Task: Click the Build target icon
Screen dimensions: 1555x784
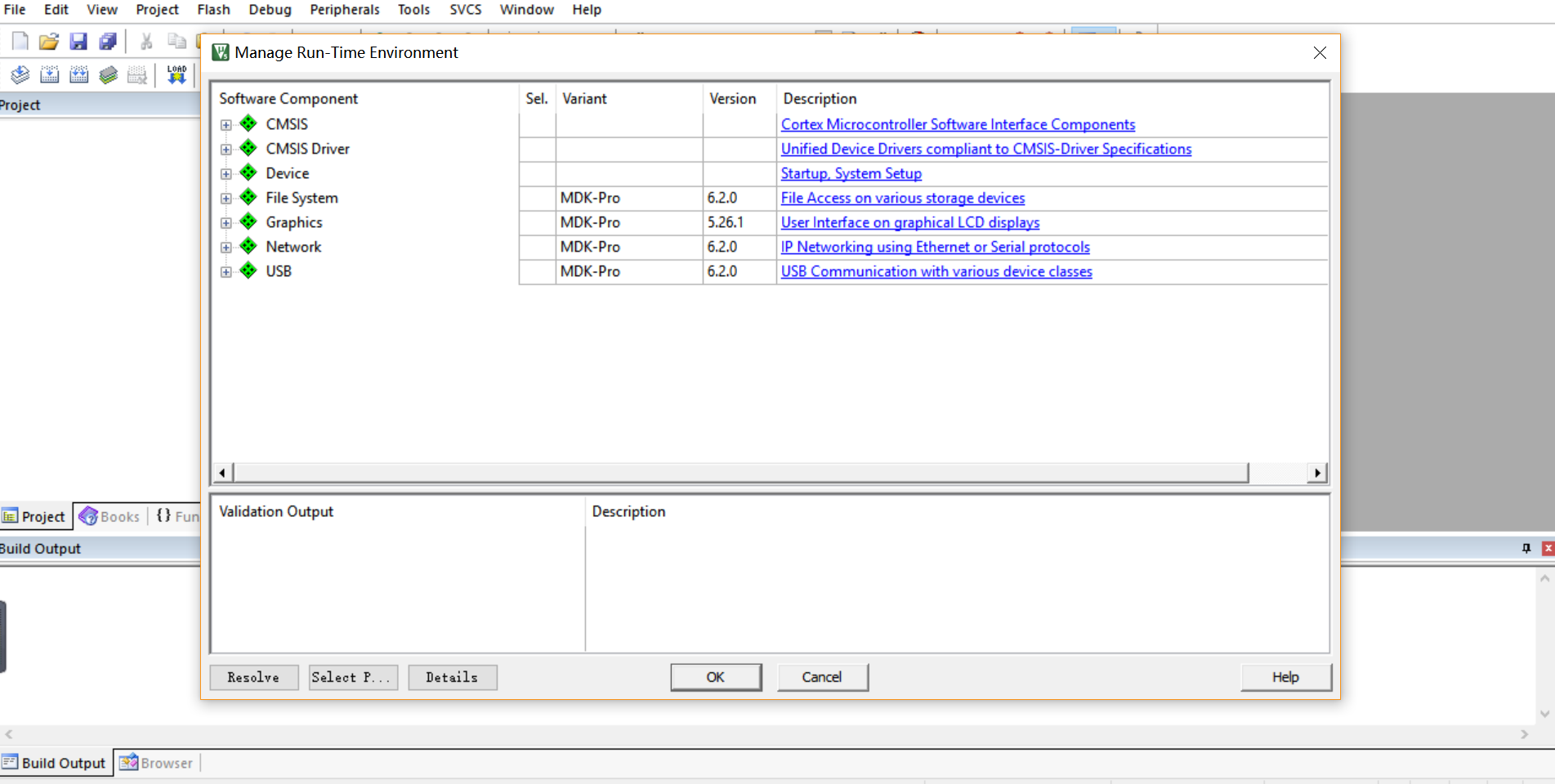Action: [x=49, y=76]
